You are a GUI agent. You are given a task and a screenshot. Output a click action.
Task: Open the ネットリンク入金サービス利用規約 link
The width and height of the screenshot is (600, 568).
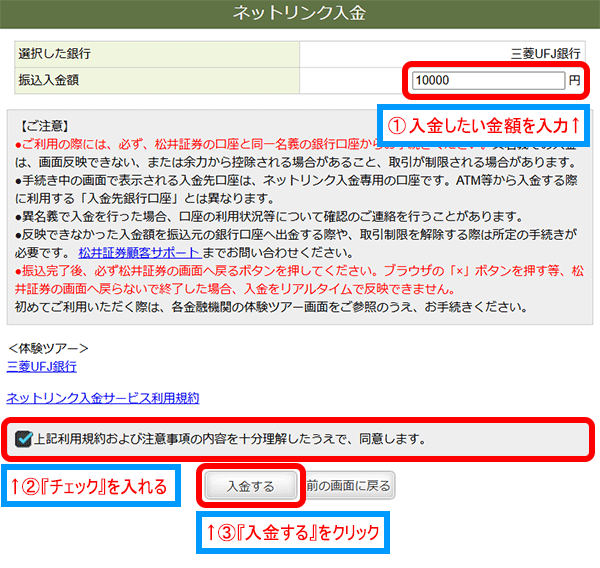tap(102, 397)
